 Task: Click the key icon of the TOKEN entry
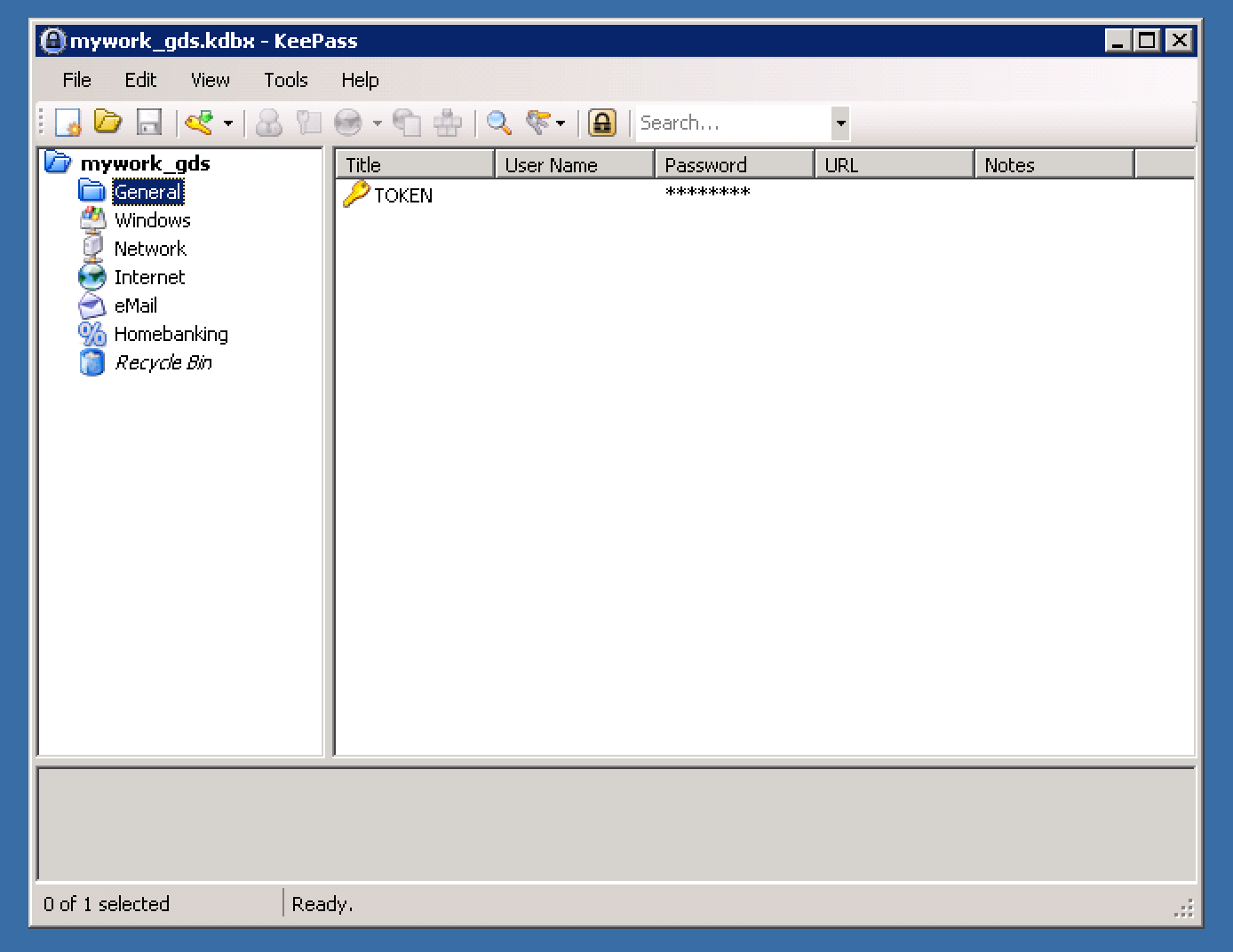coord(356,194)
